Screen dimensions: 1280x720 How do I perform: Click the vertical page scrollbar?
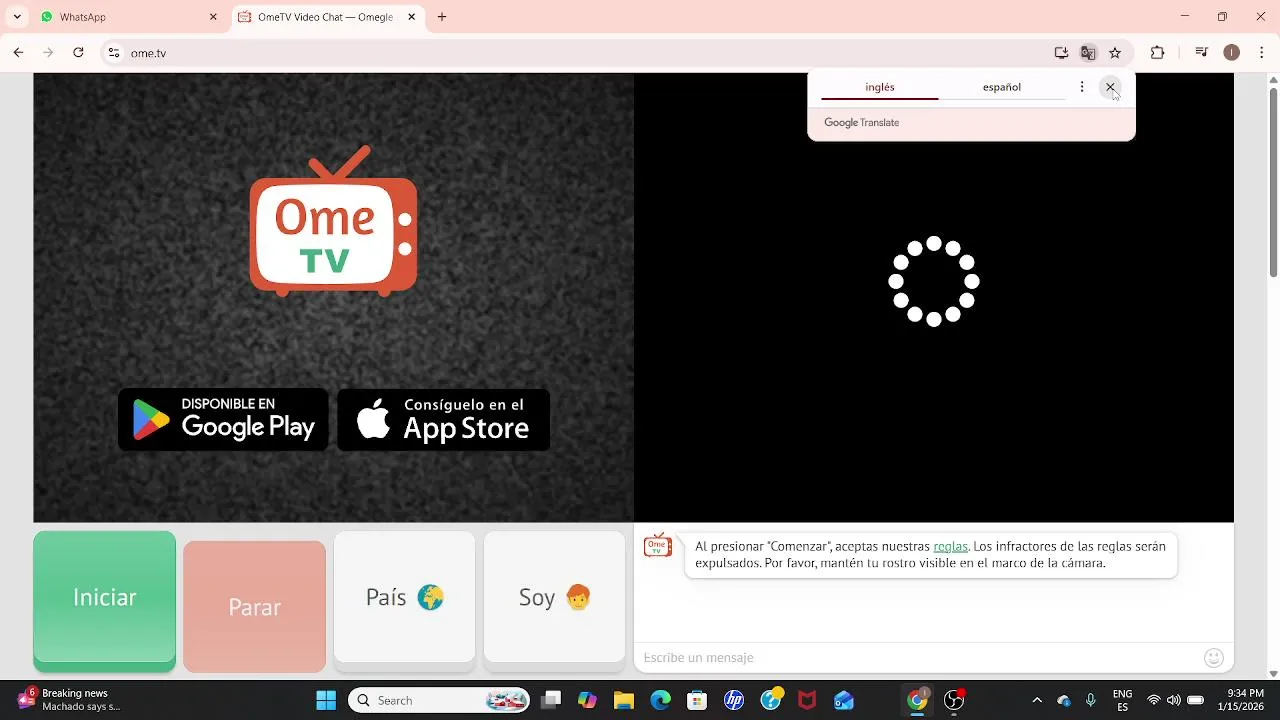click(1273, 183)
